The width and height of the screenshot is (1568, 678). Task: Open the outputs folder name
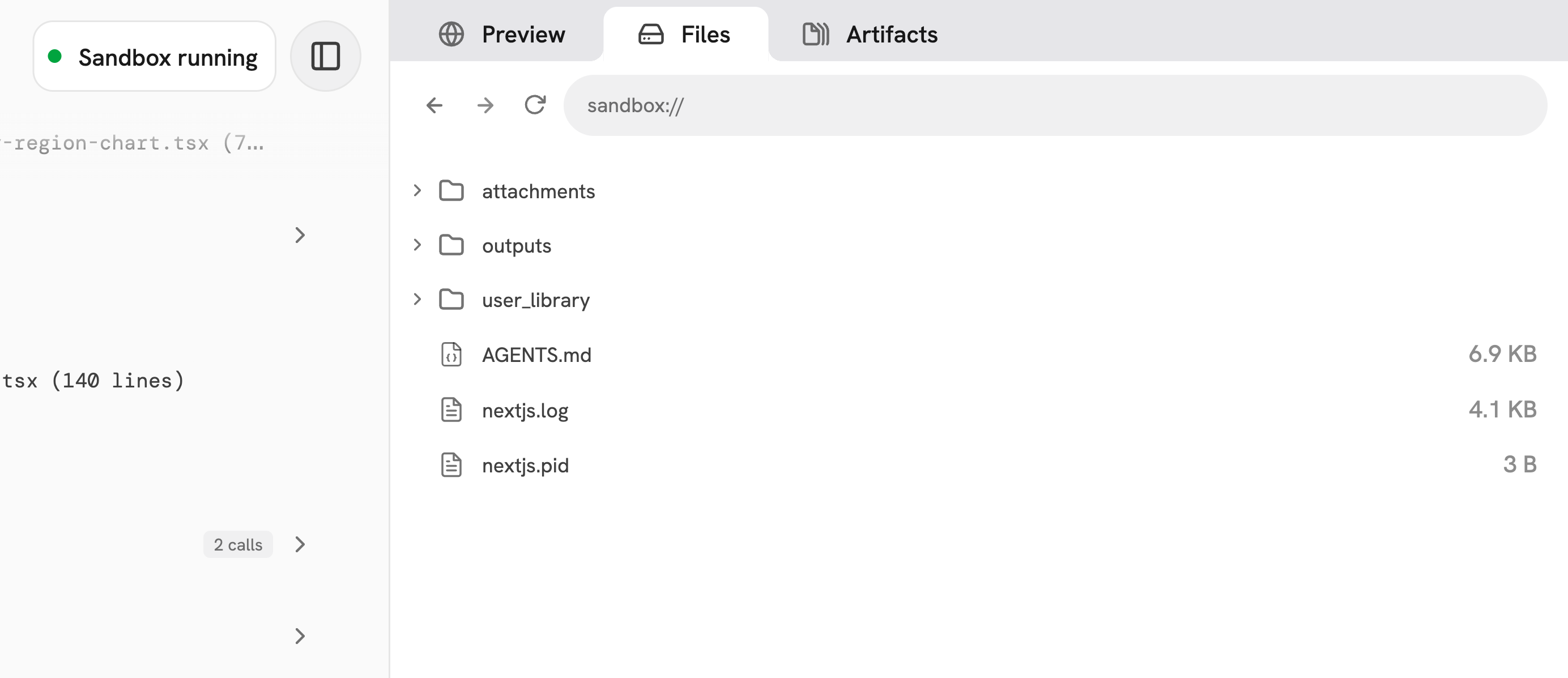(x=516, y=246)
